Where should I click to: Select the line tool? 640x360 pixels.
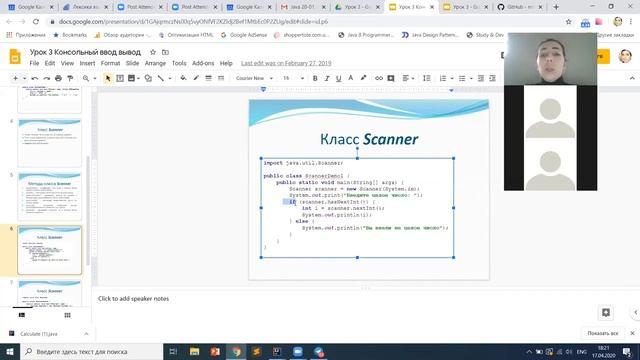click(161, 78)
